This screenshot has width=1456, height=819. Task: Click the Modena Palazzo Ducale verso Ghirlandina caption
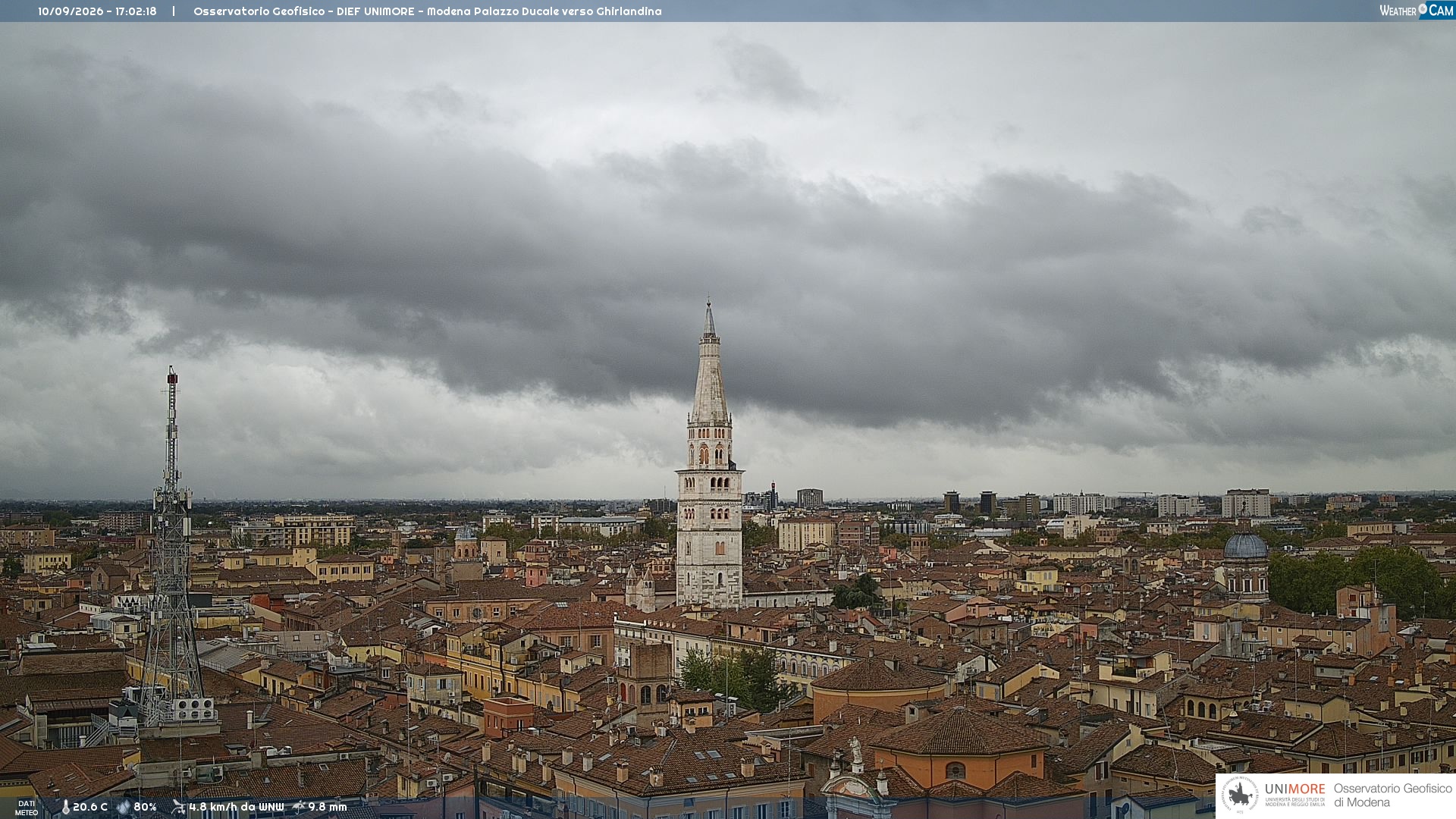point(544,11)
